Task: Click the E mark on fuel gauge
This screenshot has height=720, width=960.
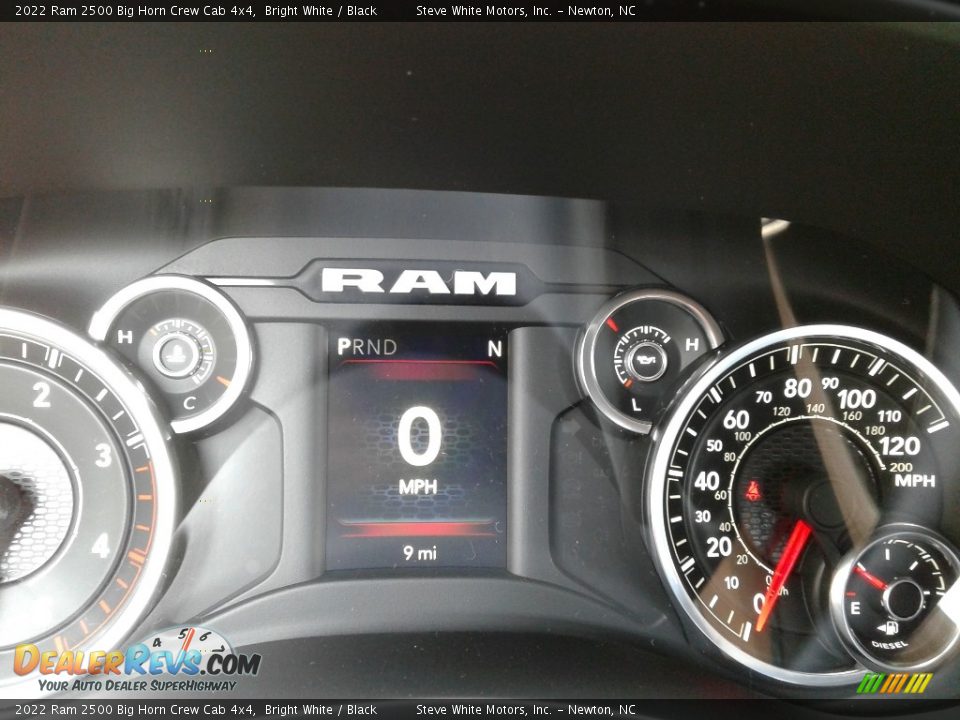Action: click(x=855, y=608)
